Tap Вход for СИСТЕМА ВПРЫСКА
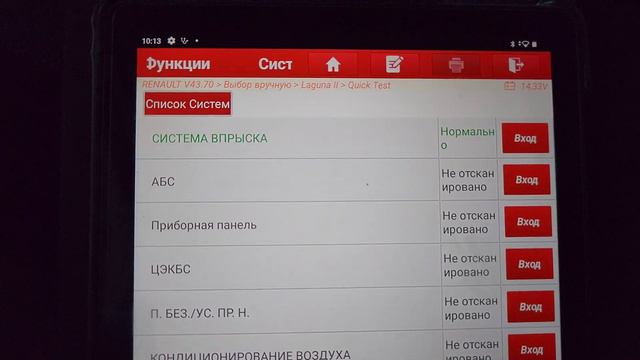Viewport: 640px width, 360px height. pos(525,138)
